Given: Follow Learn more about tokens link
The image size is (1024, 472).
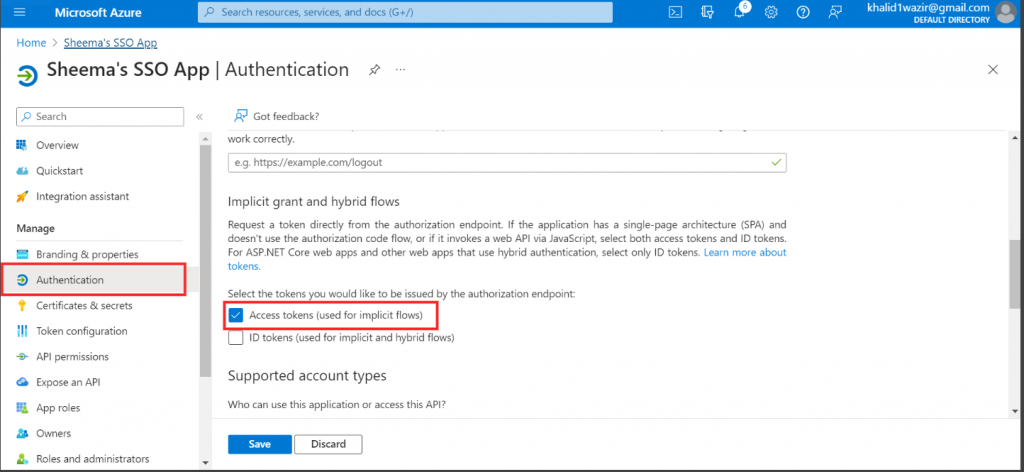Looking at the screenshot, I should (x=745, y=252).
